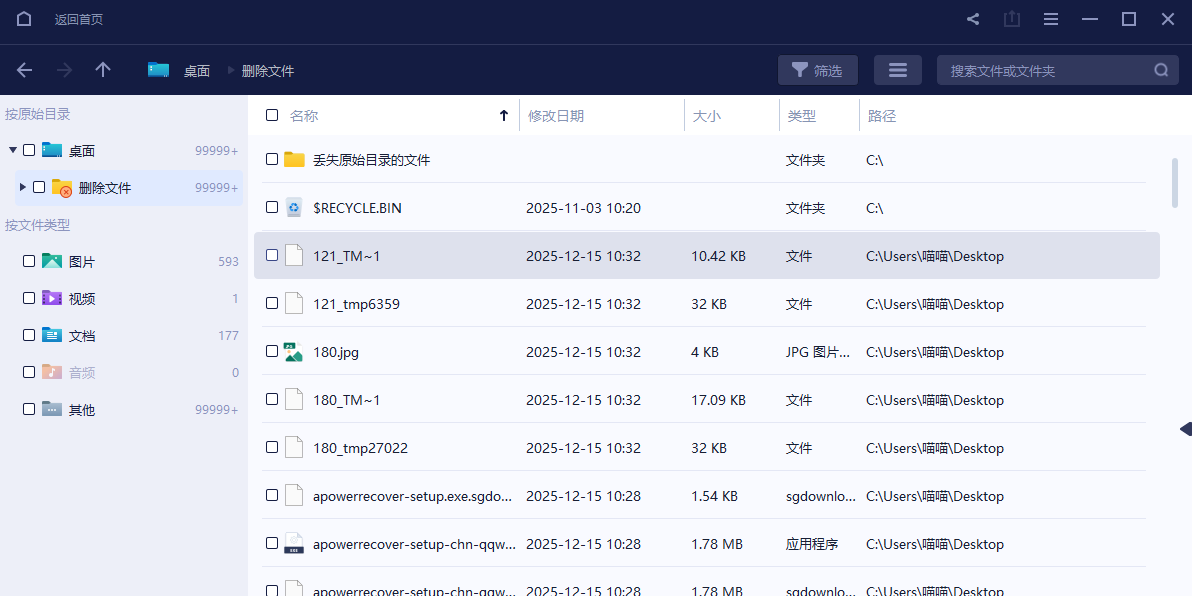Click the vertical scrollbar thumb
The width and height of the screenshot is (1192, 596).
tap(1175, 182)
